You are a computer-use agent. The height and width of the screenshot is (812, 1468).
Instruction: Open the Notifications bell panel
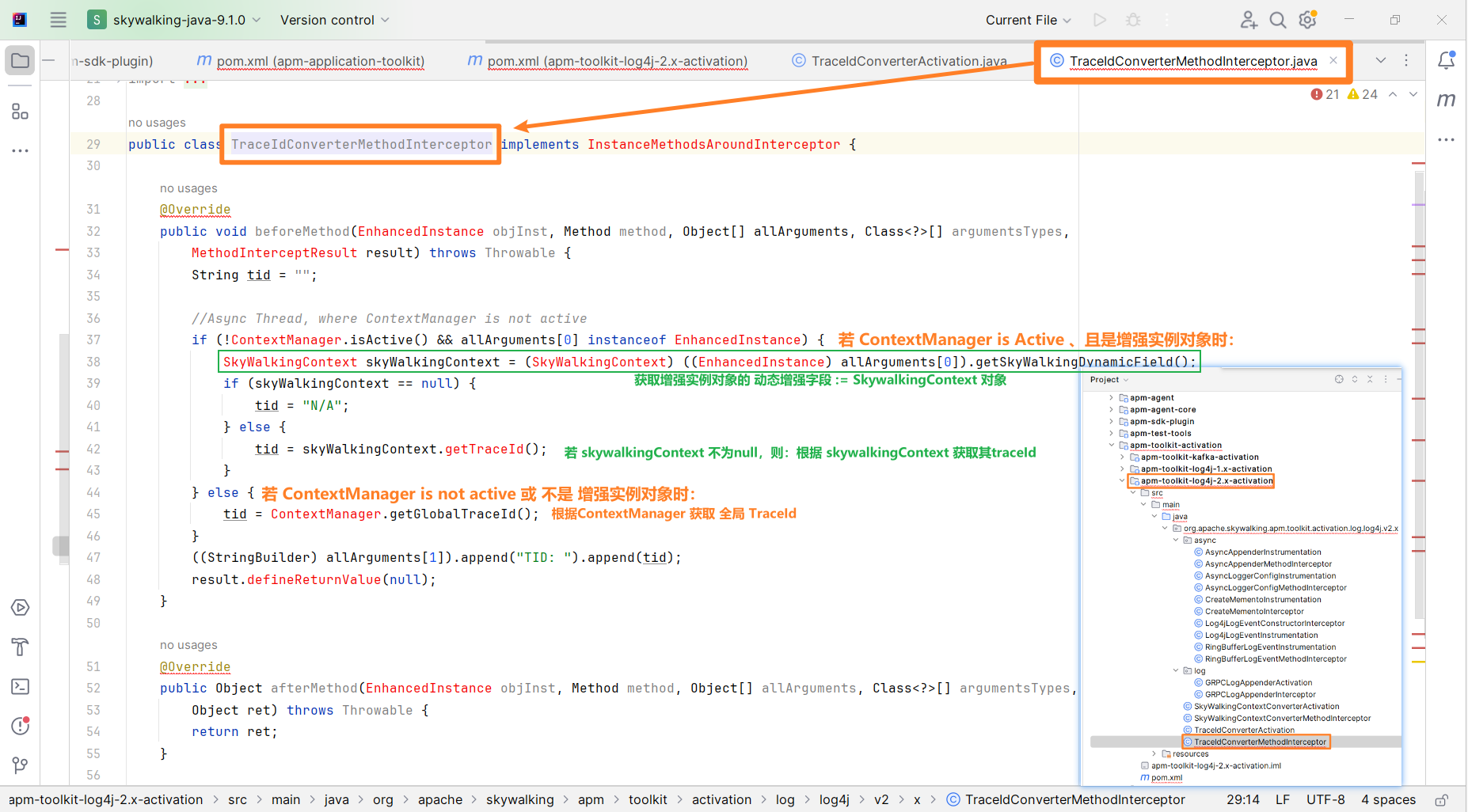pos(1447,60)
